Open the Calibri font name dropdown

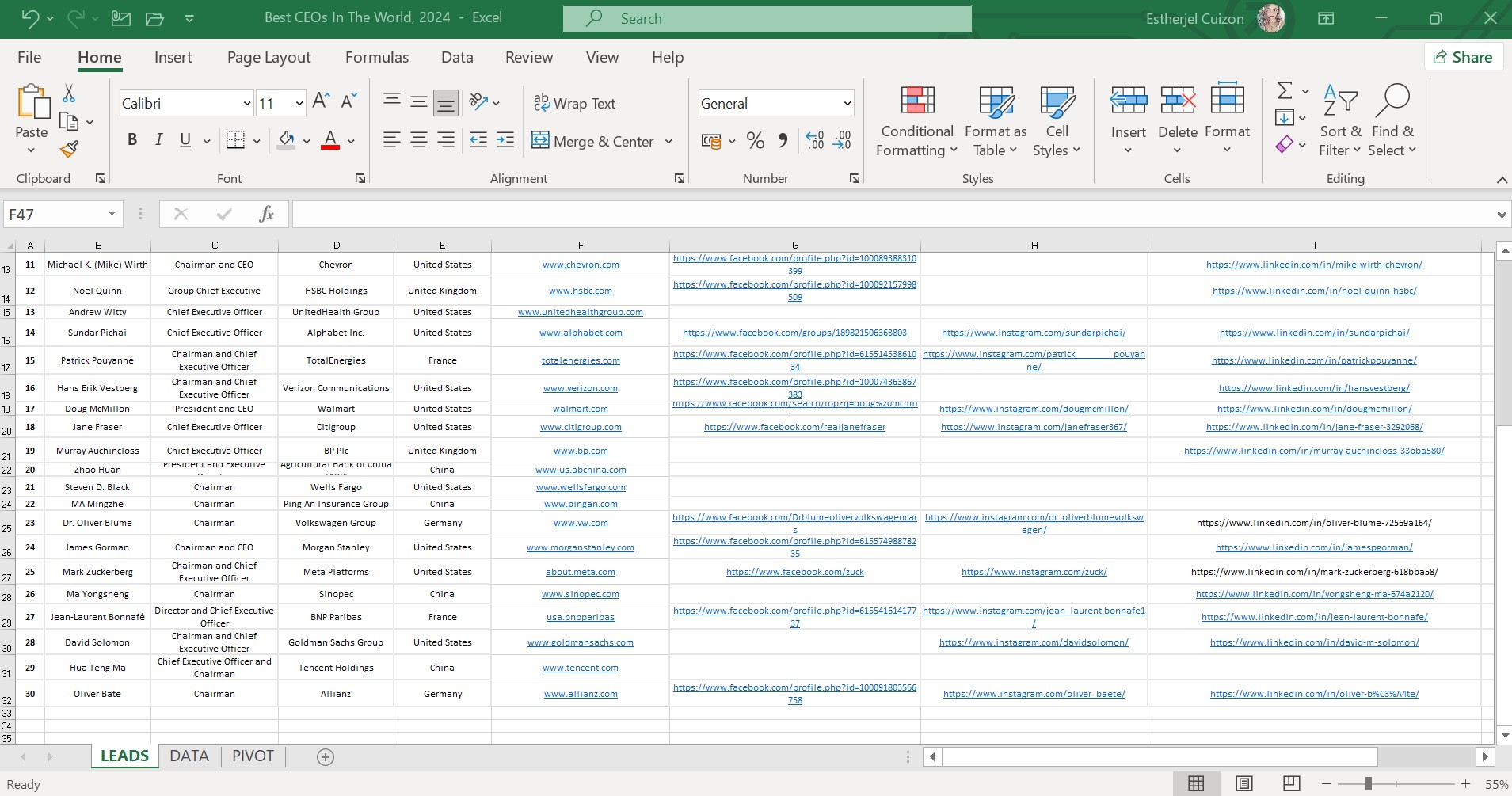[x=246, y=103]
